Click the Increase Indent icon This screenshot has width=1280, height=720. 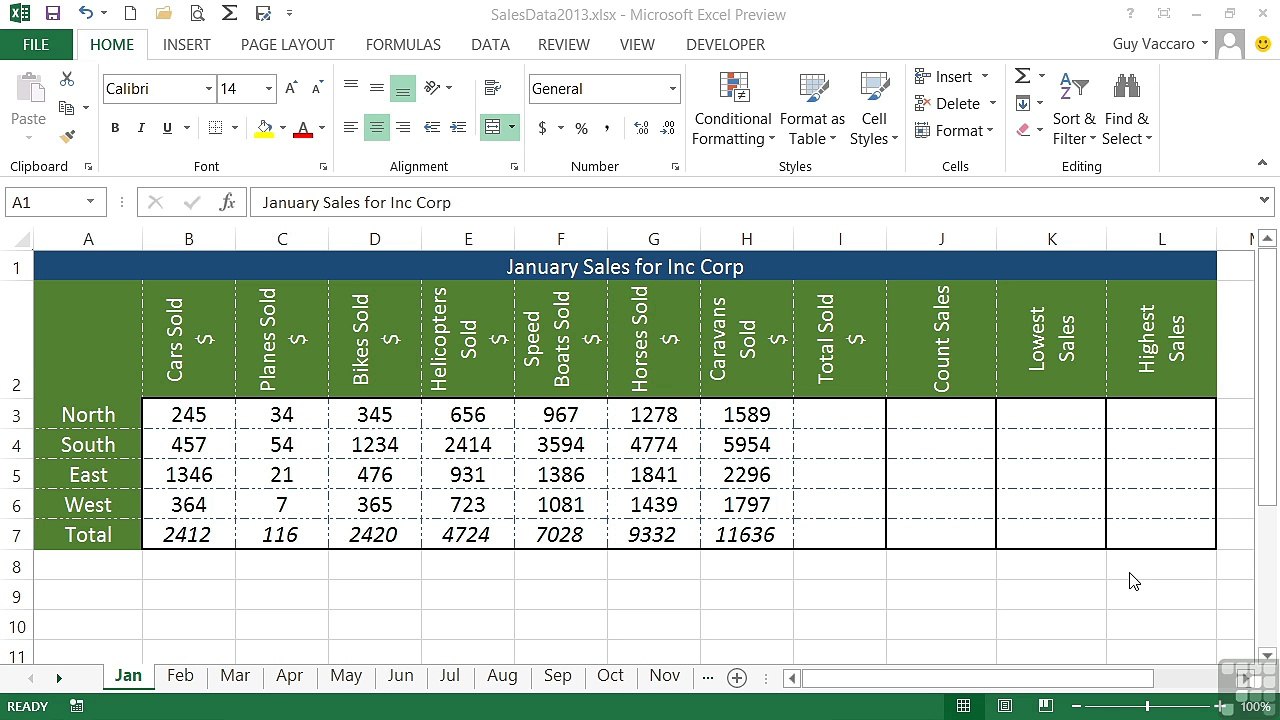pyautogui.click(x=458, y=127)
